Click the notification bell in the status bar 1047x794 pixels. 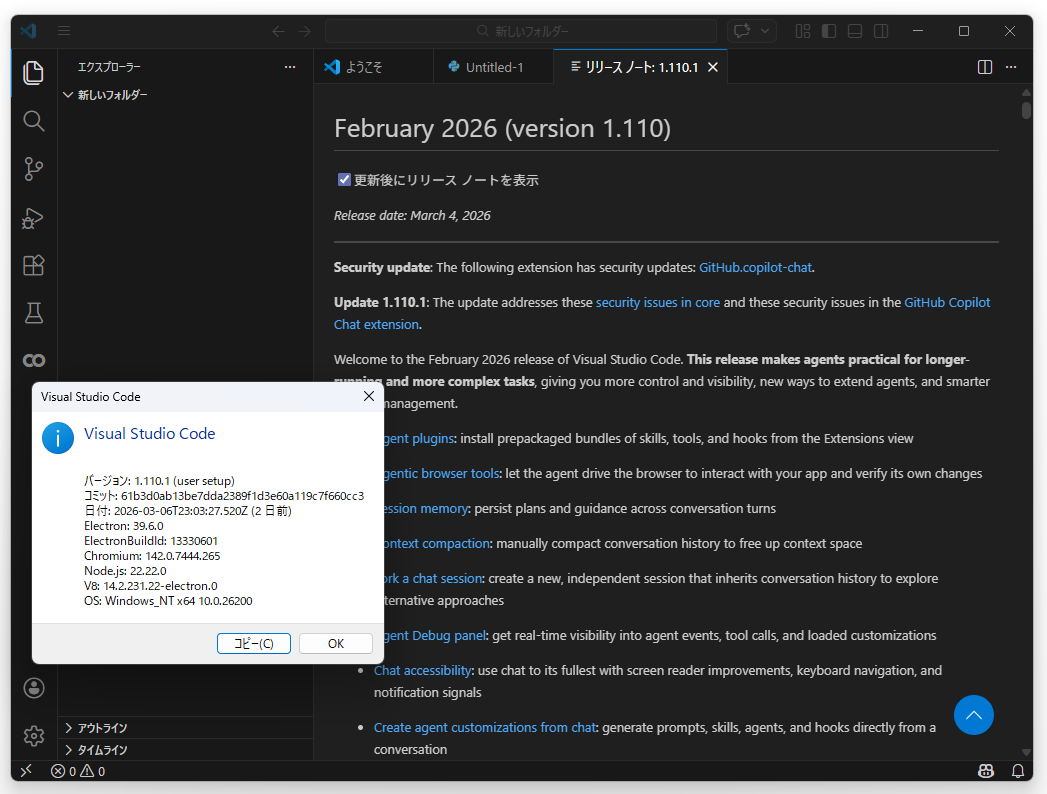pyautogui.click(x=1017, y=771)
